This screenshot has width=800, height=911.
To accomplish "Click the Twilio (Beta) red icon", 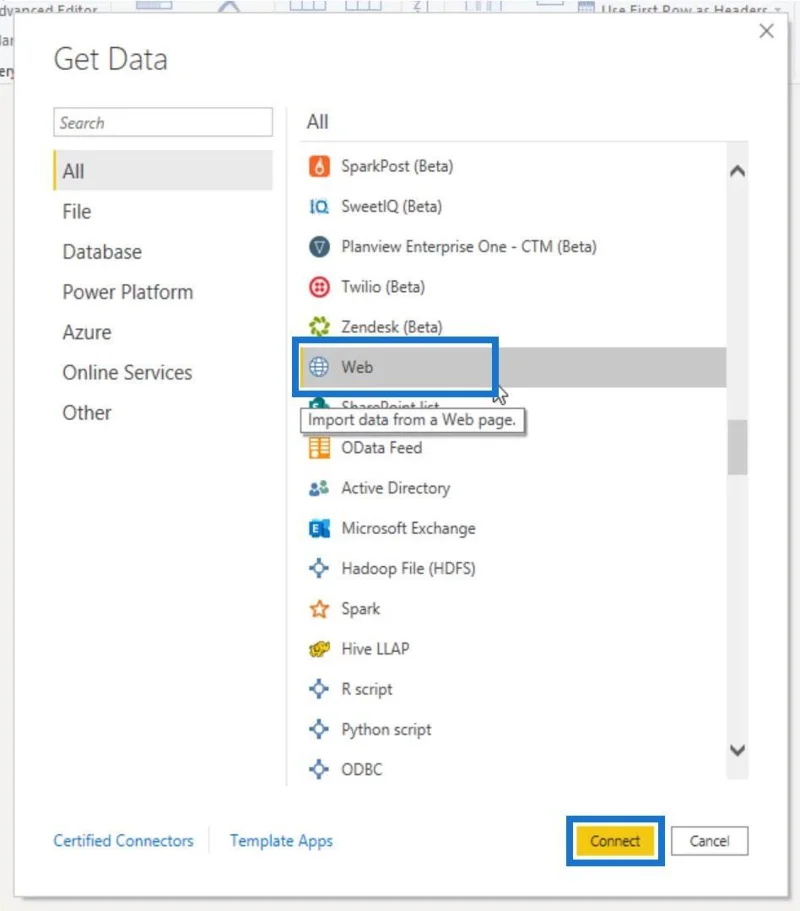I will (x=319, y=287).
